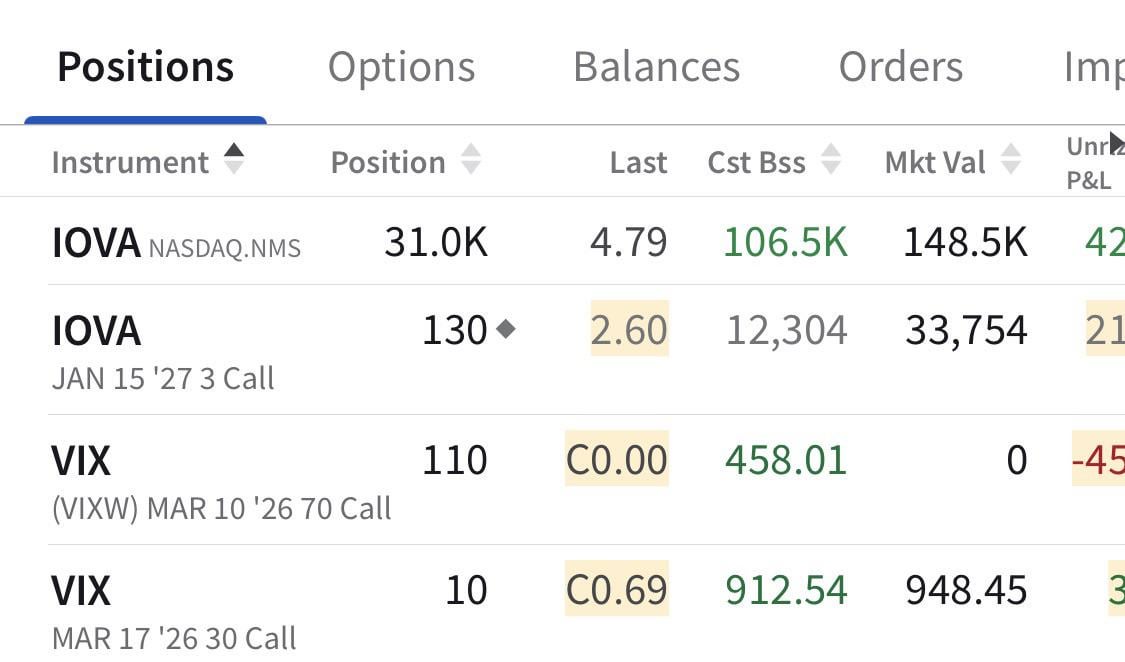Sort by Instrument column arrow icon

(233, 159)
